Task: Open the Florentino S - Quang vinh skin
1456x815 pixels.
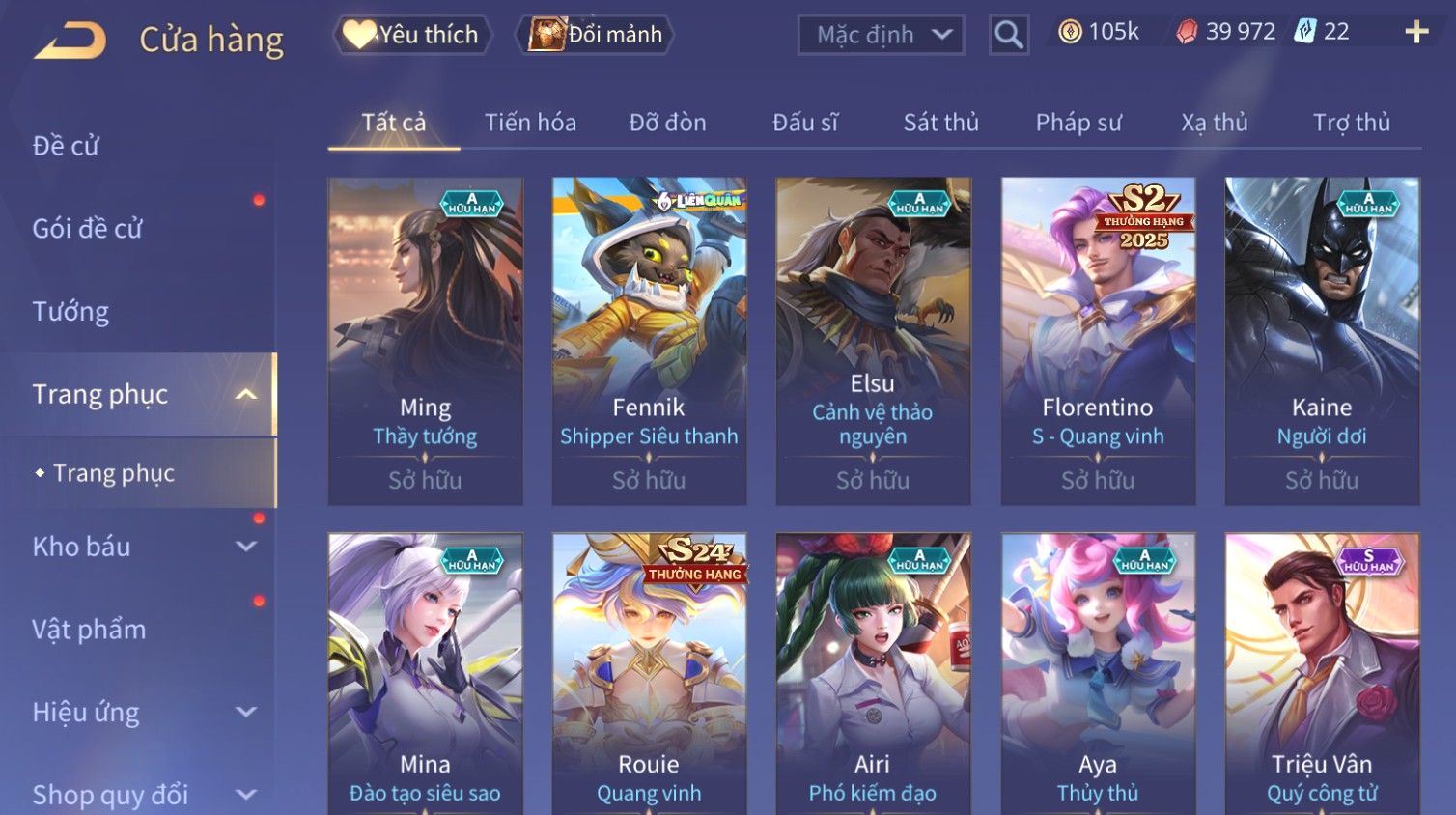Action: [1098, 341]
